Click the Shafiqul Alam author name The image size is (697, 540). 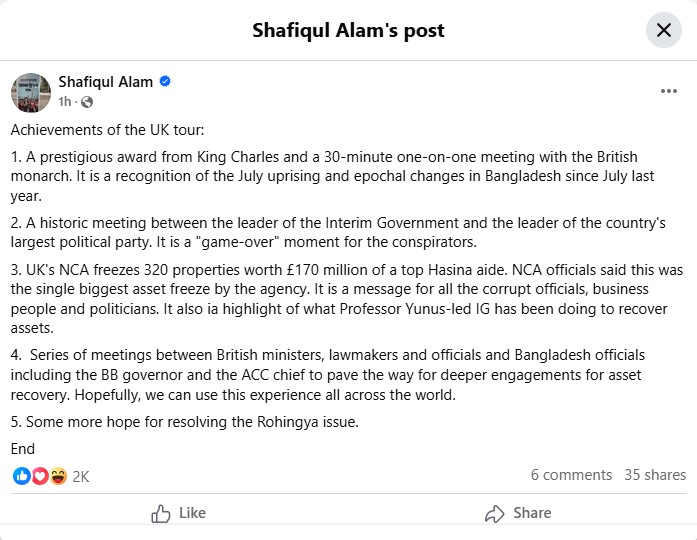(x=106, y=82)
